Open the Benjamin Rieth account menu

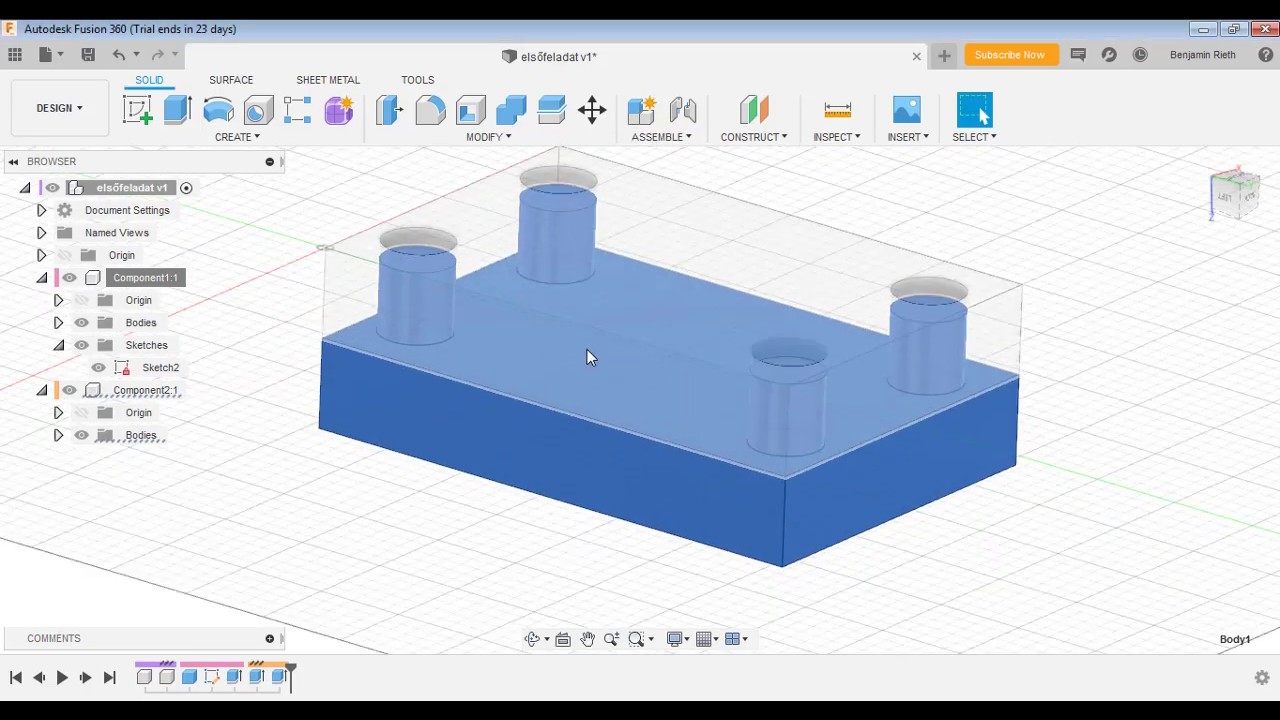point(1203,55)
